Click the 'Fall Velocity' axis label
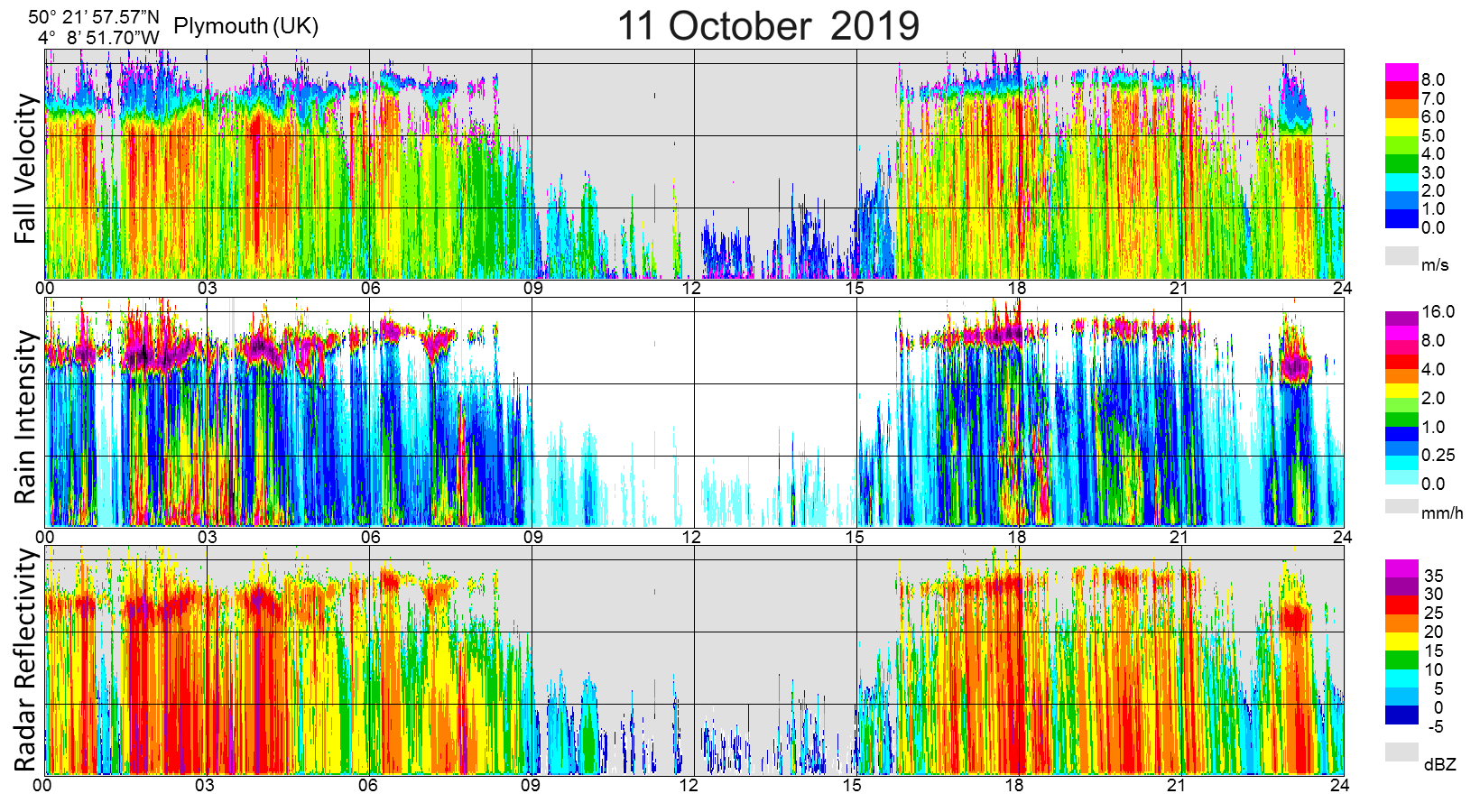The image size is (1480, 812). pos(25,168)
